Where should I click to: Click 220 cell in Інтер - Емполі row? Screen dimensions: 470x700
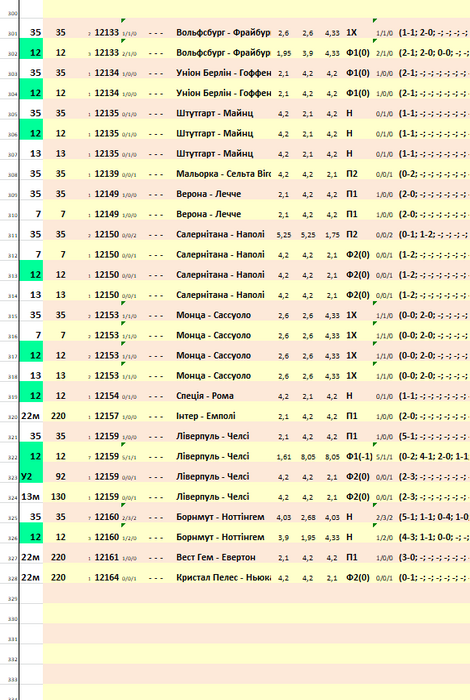58,416
